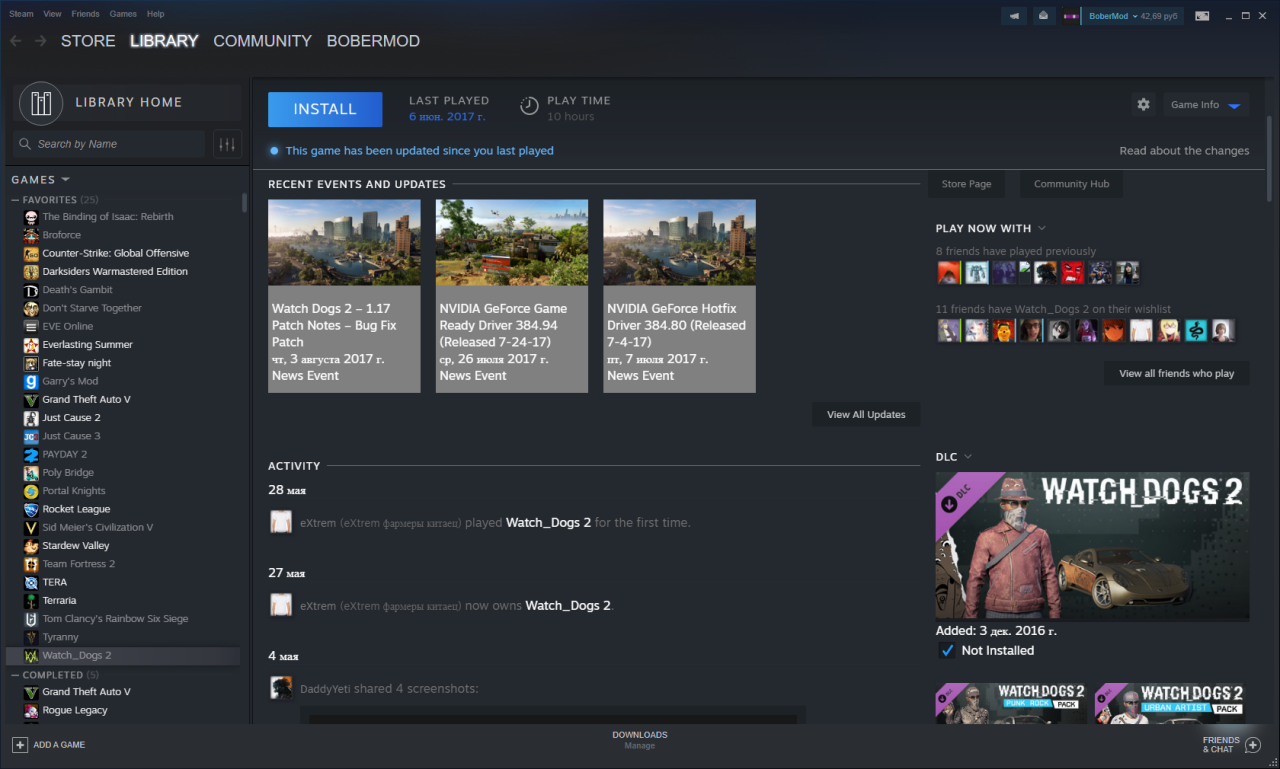
Task: Click the Terraria tree icon
Action: pos(32,600)
